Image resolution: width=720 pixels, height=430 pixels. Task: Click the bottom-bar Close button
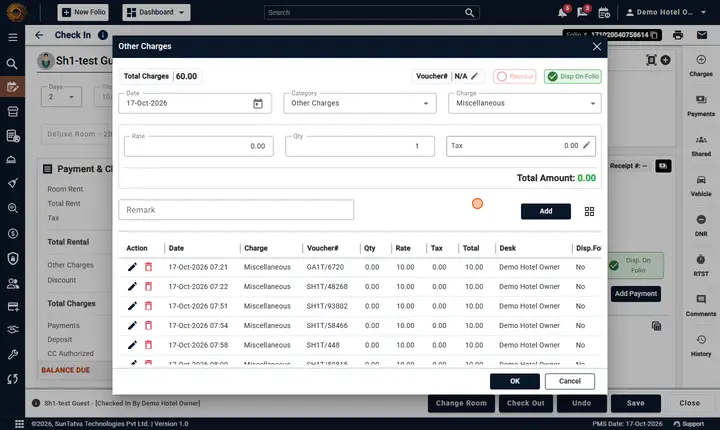[x=689, y=403]
